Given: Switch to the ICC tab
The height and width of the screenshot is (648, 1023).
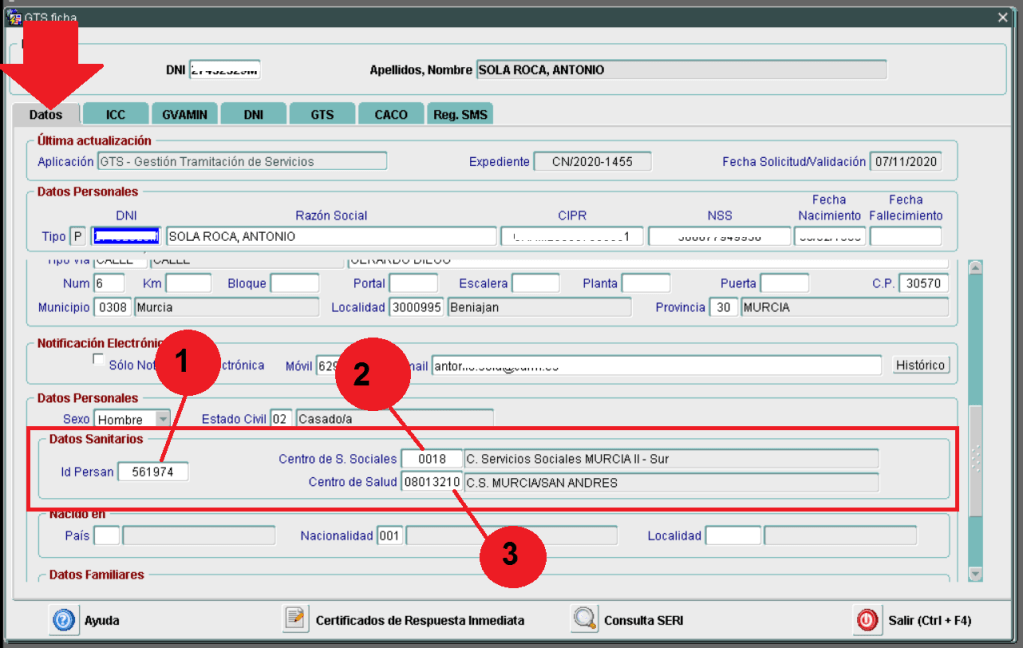Looking at the screenshot, I should (116, 114).
